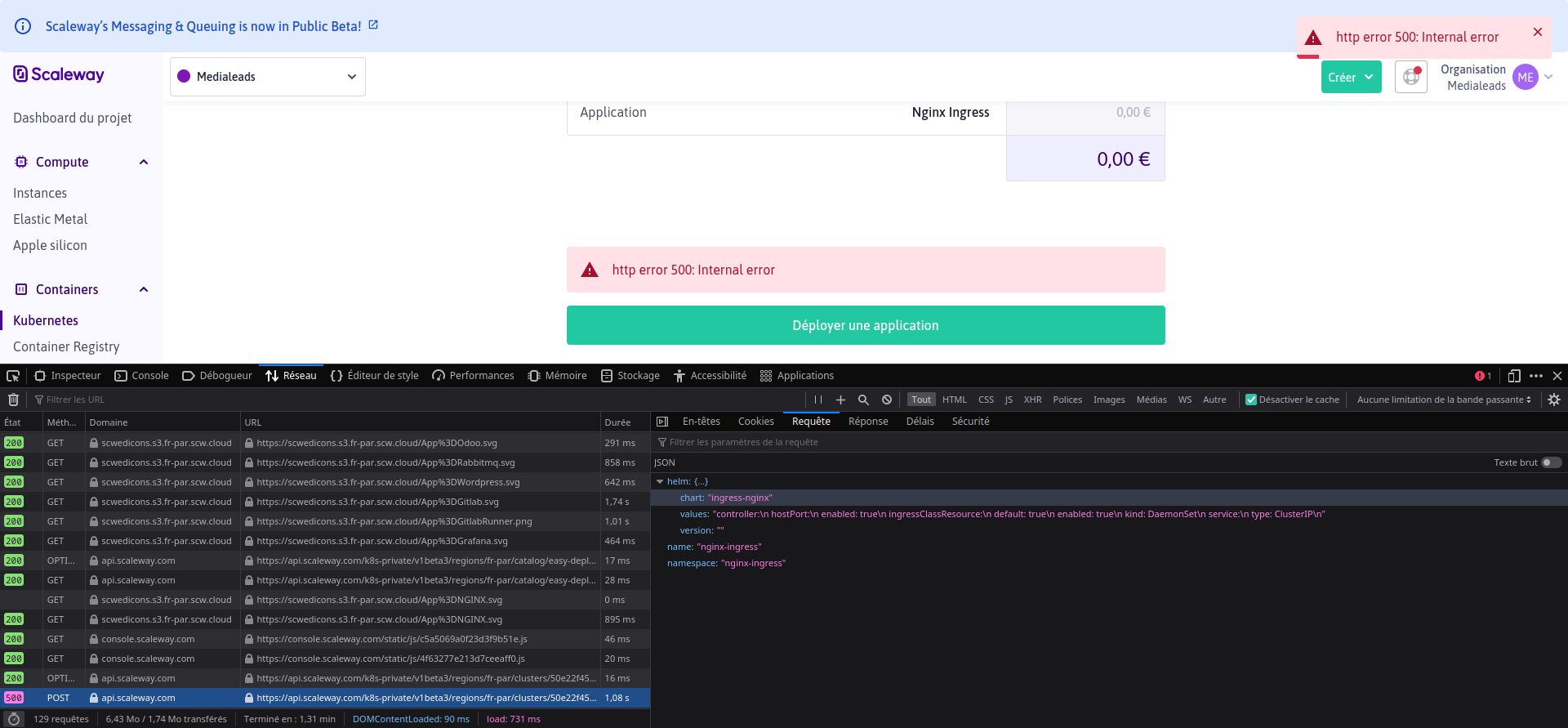This screenshot has width=1568, height=728.
Task: Uncheck Désactiver le cache checkbox
Action: [1250, 400]
